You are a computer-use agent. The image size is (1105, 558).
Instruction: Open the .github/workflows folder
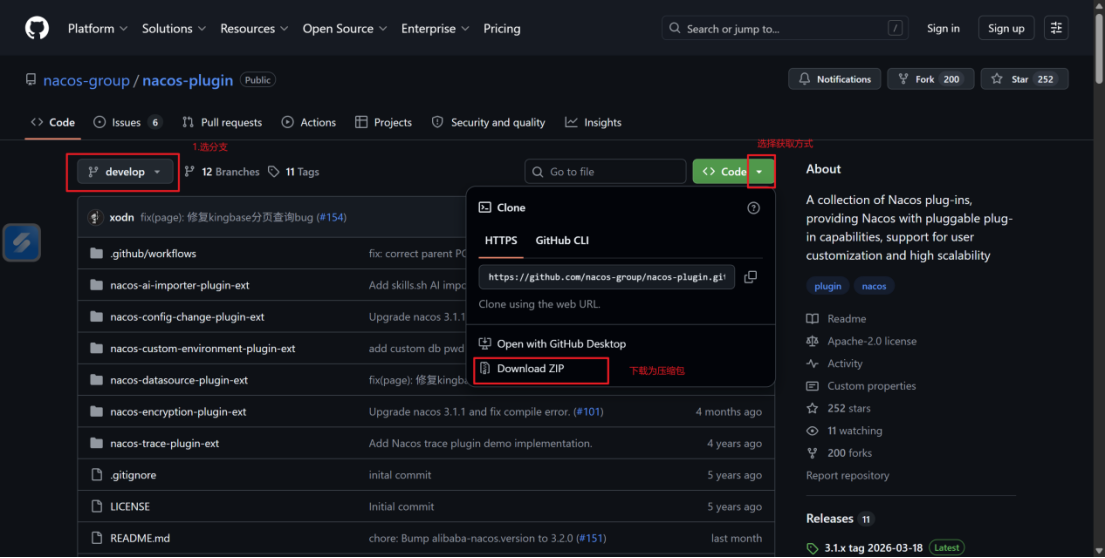pyautogui.click(x=153, y=254)
